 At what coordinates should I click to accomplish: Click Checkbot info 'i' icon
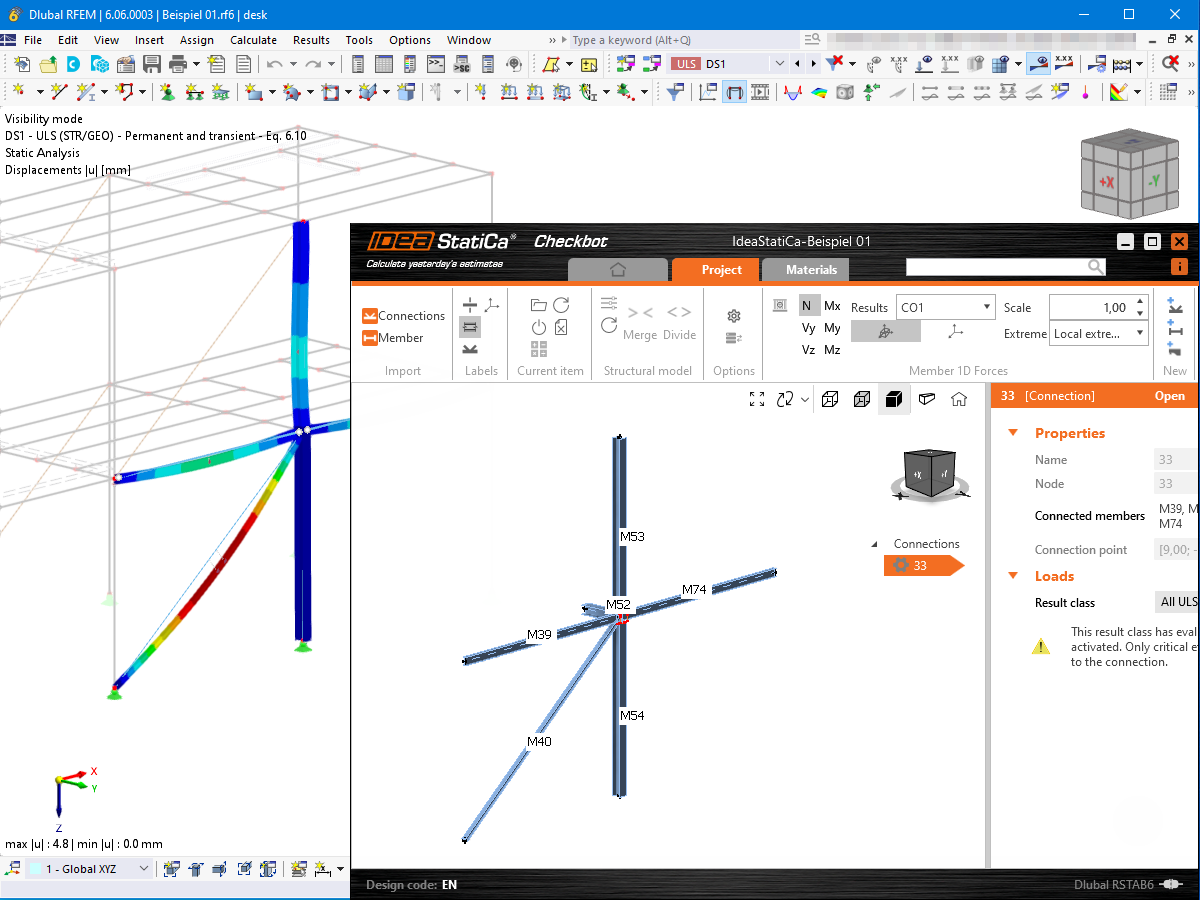tap(1179, 267)
